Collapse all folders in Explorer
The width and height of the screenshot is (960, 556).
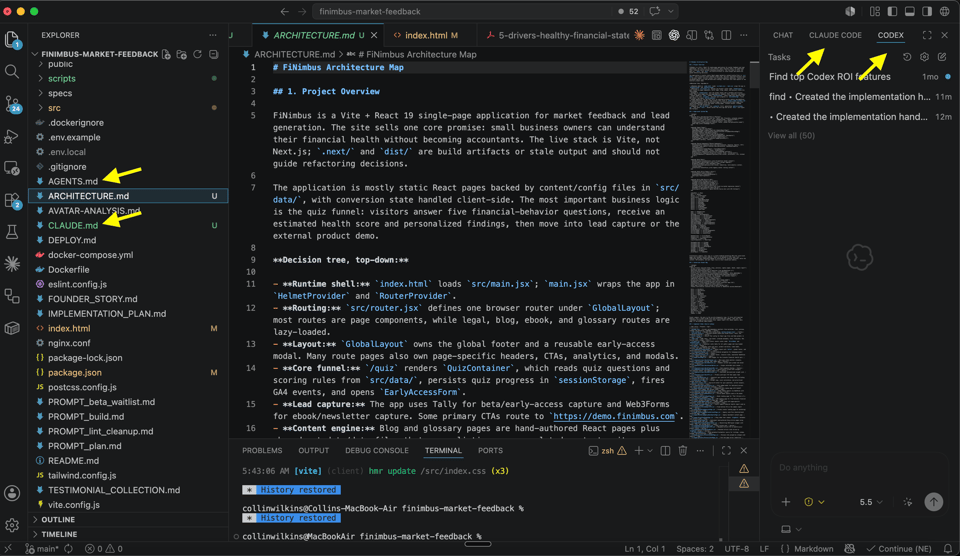(214, 54)
